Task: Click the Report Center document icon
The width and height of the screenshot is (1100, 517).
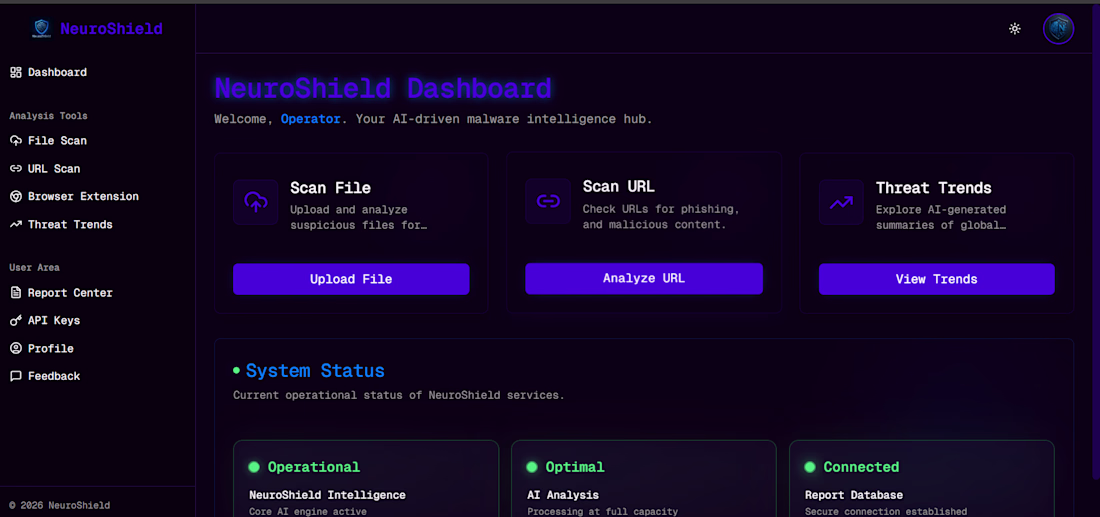Action: click(x=15, y=293)
